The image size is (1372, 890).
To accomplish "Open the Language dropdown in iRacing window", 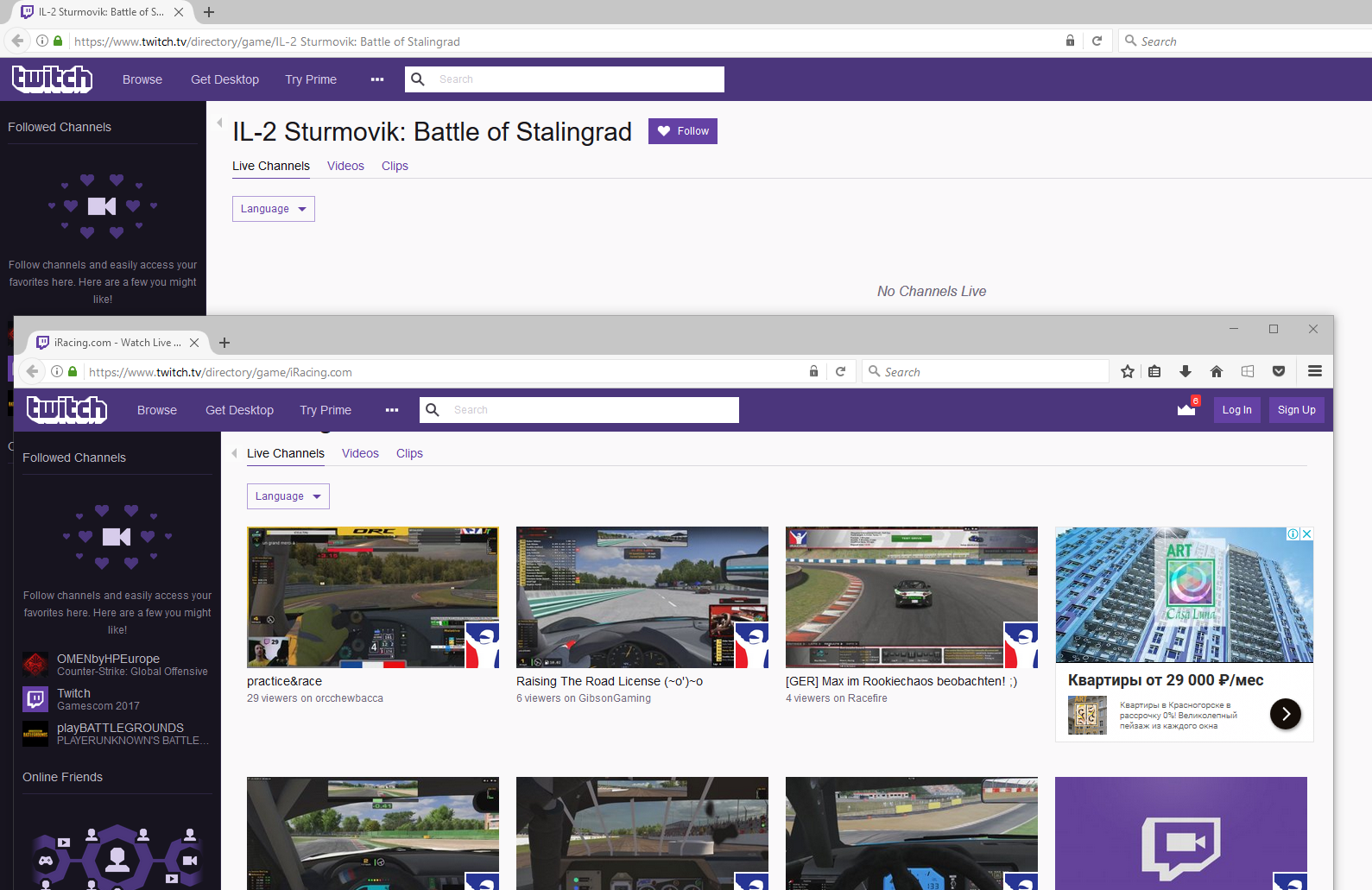I will click(x=288, y=496).
